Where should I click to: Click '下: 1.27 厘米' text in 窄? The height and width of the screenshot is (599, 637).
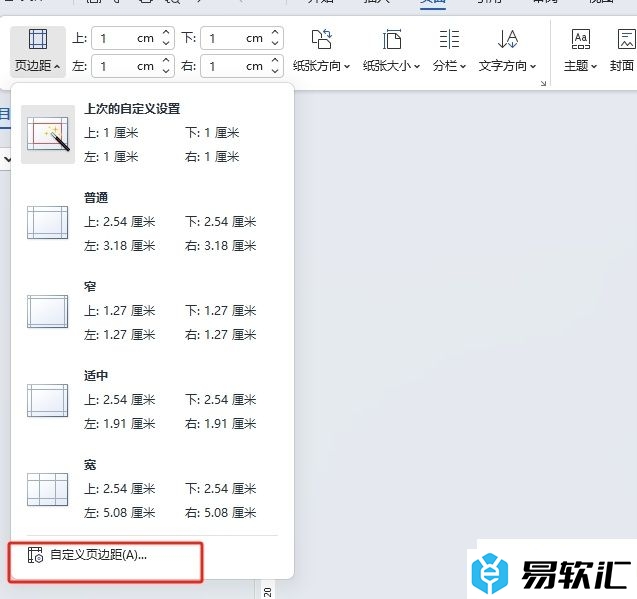click(220, 311)
